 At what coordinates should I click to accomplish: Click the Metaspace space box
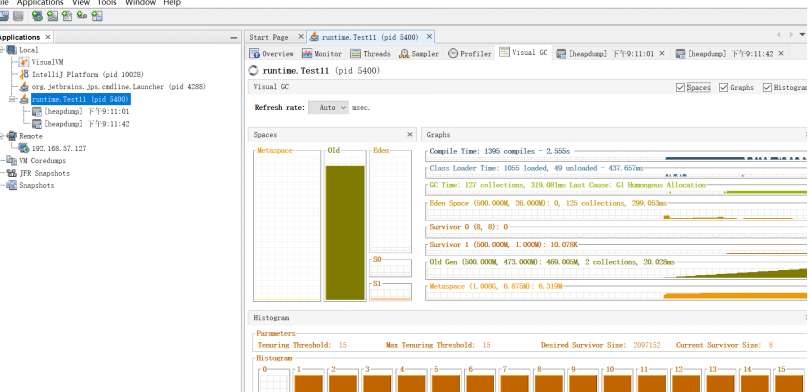pyautogui.click(x=287, y=227)
